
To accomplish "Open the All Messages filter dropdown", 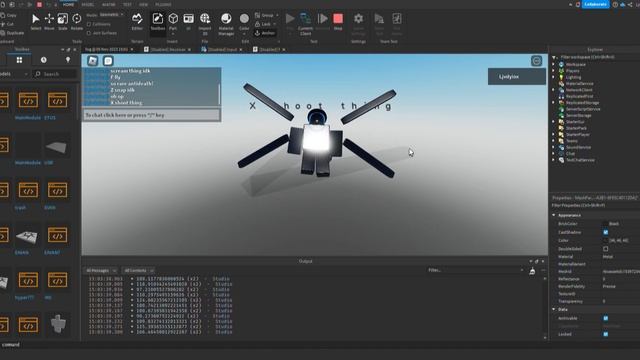I will point(101,271).
